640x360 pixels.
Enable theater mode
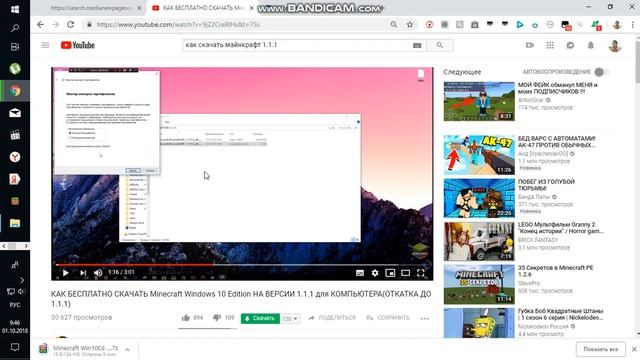[405, 273]
